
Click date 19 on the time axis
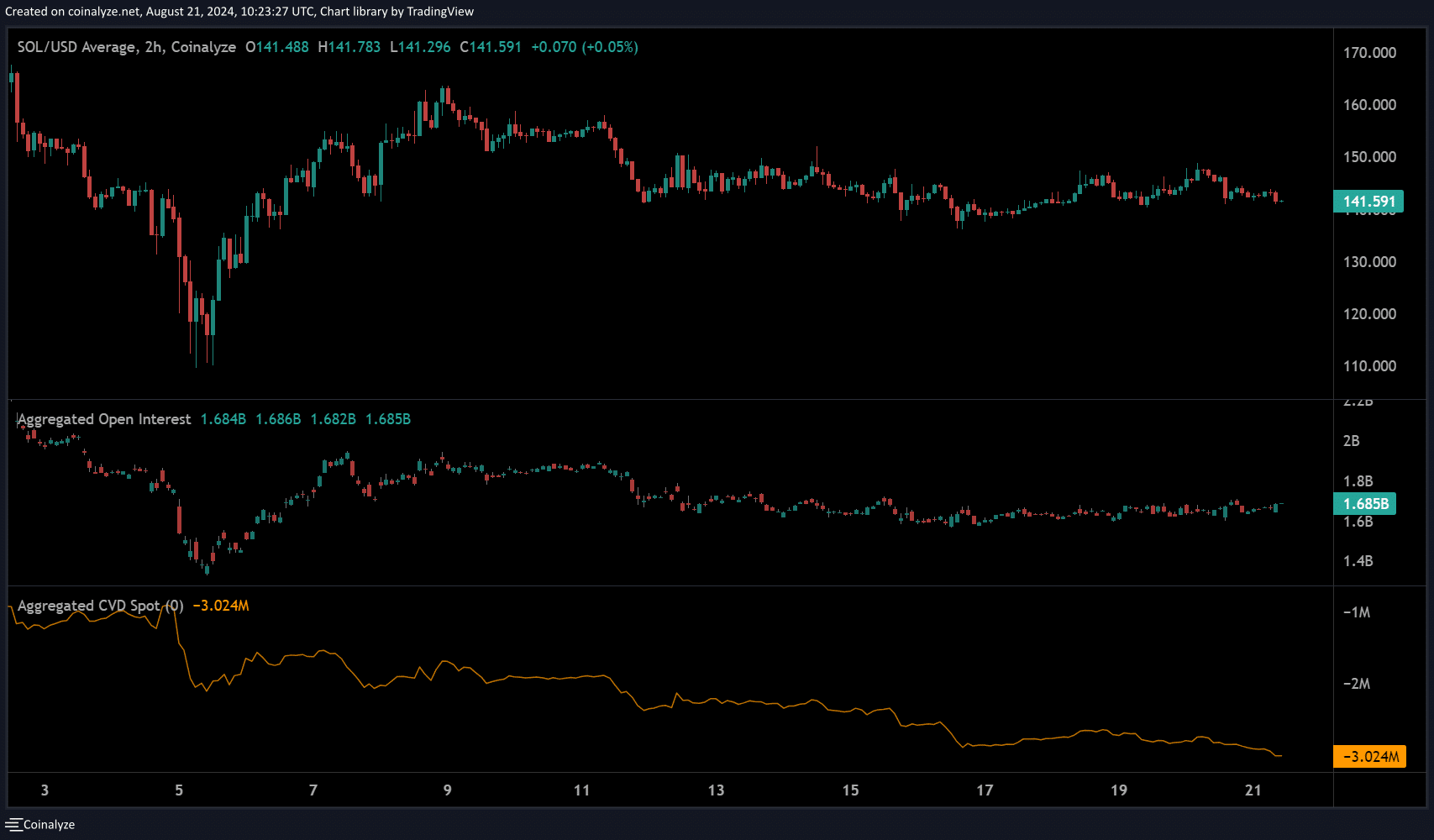point(1119,790)
